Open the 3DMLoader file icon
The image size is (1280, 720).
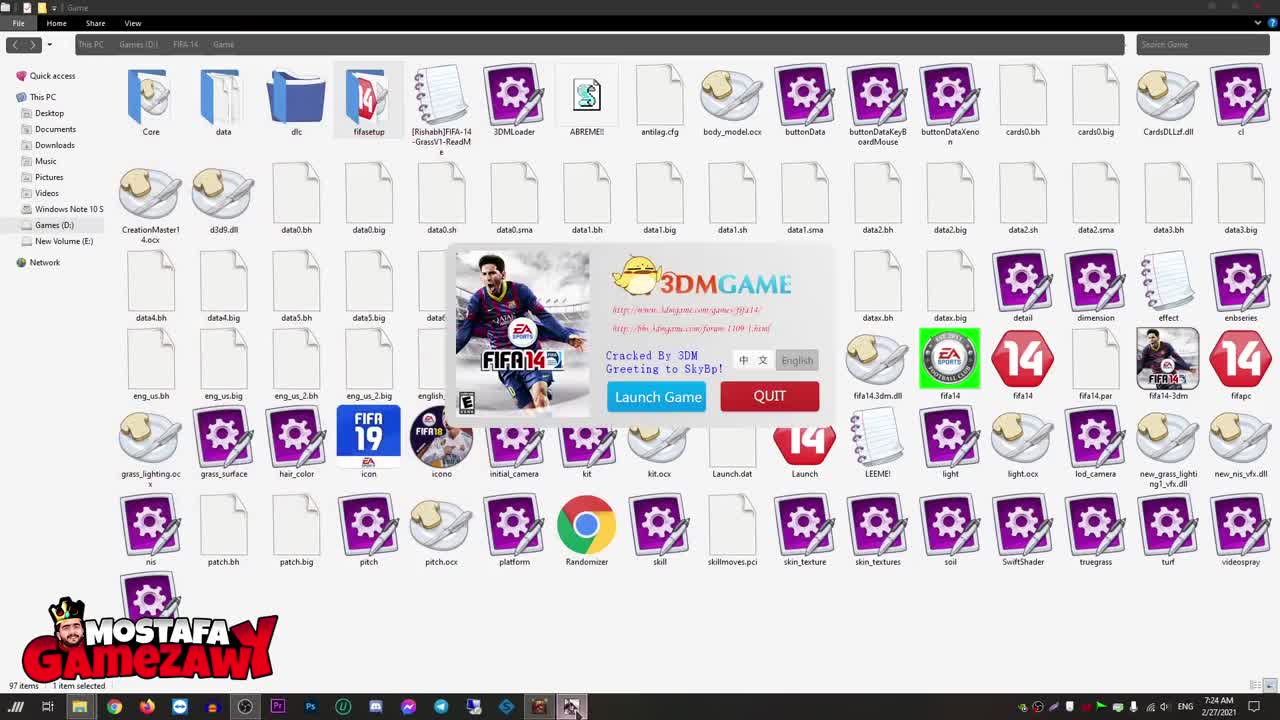pos(514,102)
